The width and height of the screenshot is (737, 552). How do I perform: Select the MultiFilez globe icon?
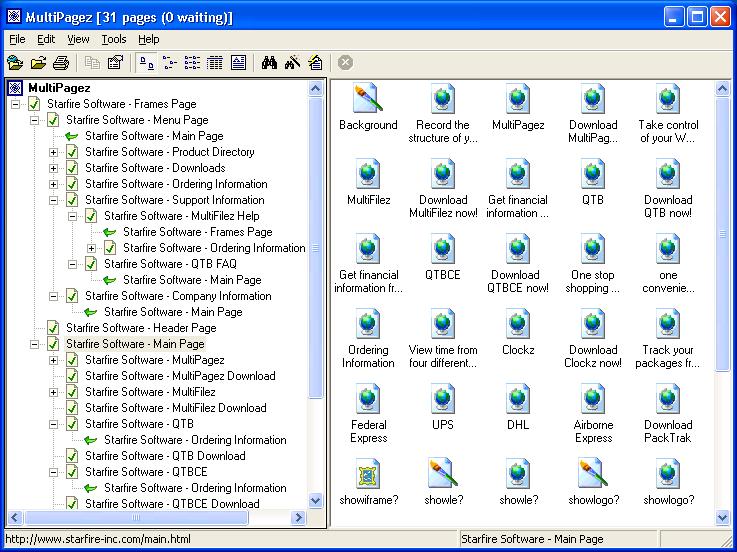[368, 173]
